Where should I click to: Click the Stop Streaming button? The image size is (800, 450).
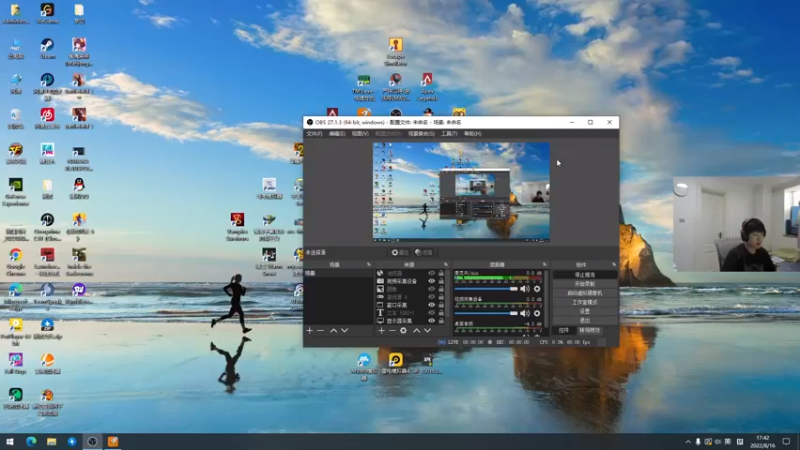point(585,274)
